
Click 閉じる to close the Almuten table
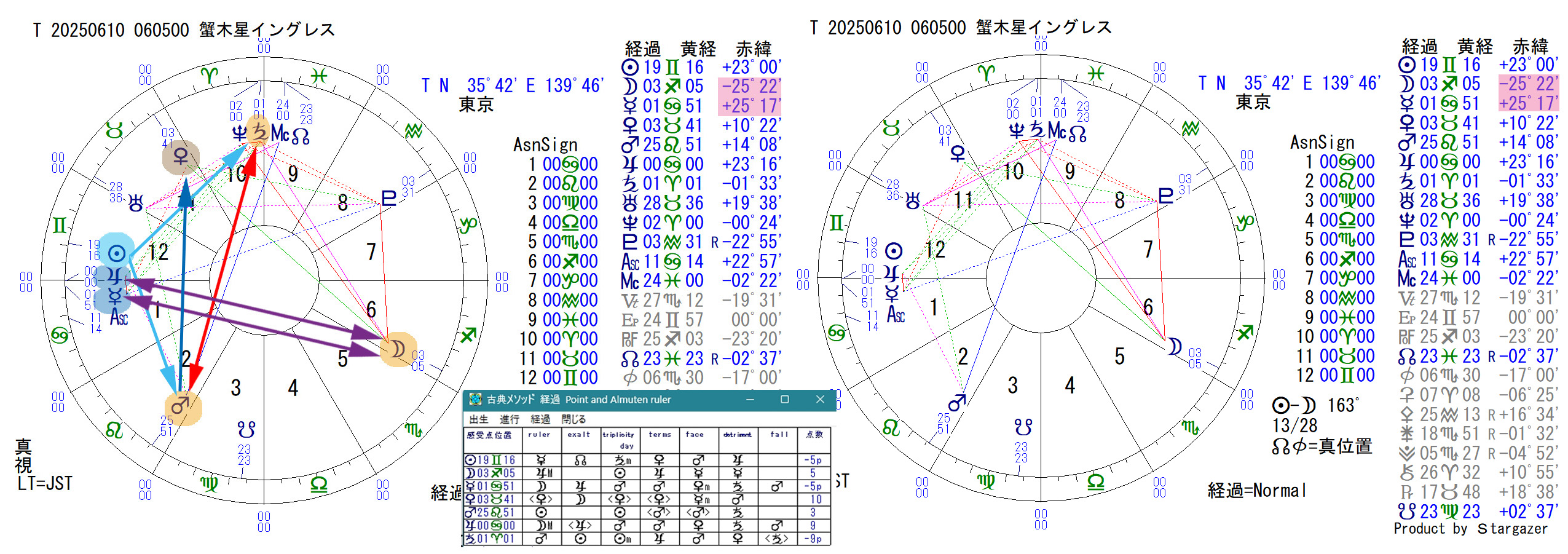(573, 419)
